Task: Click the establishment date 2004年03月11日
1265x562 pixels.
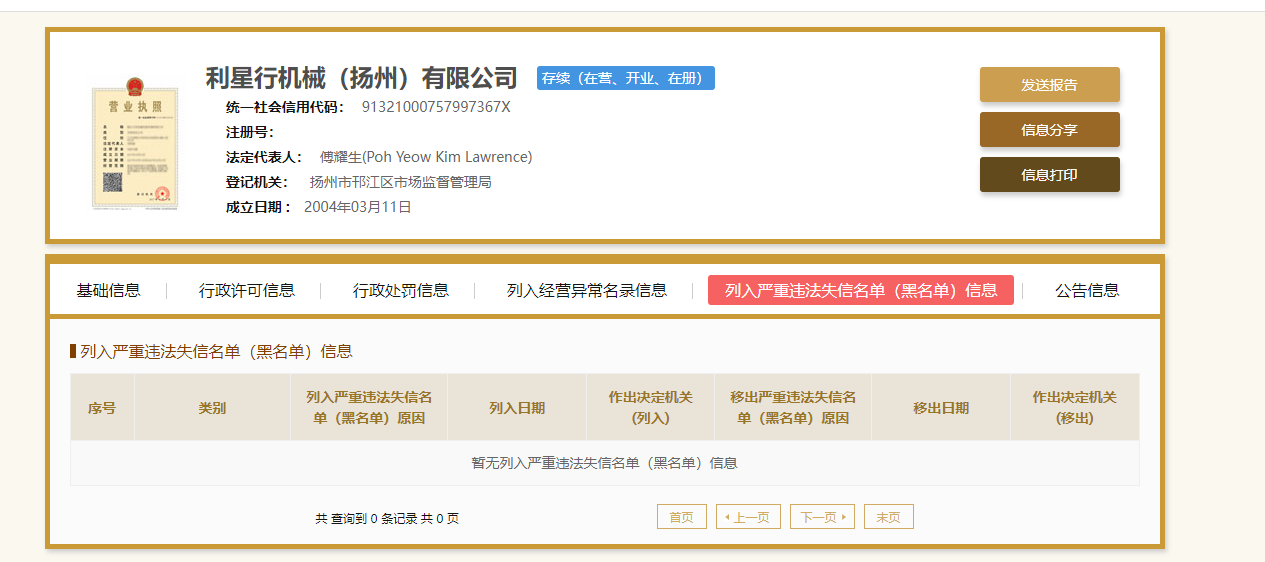Action: [x=358, y=207]
